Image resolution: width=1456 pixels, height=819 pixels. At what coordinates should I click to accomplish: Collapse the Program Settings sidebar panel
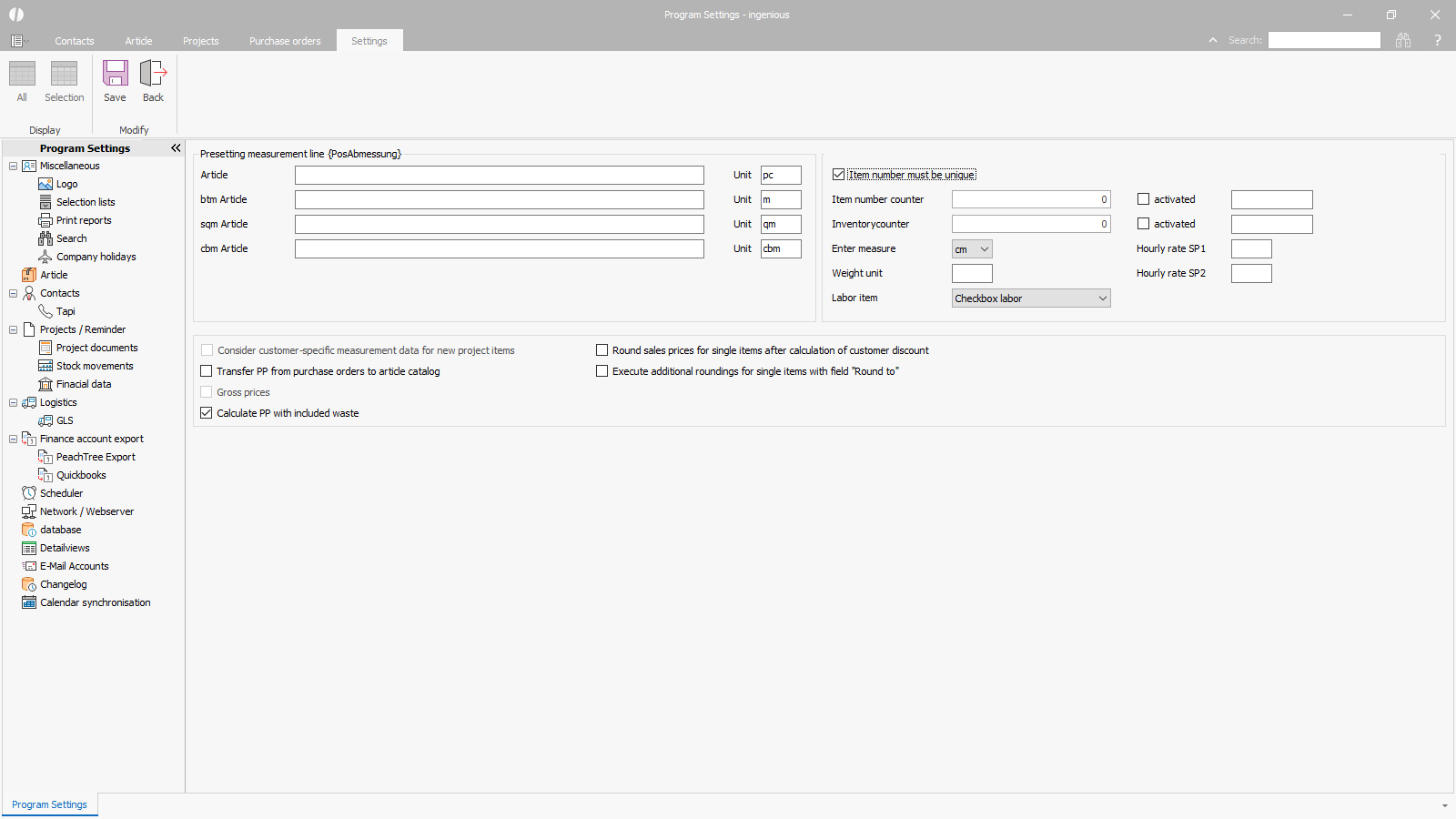(x=176, y=148)
